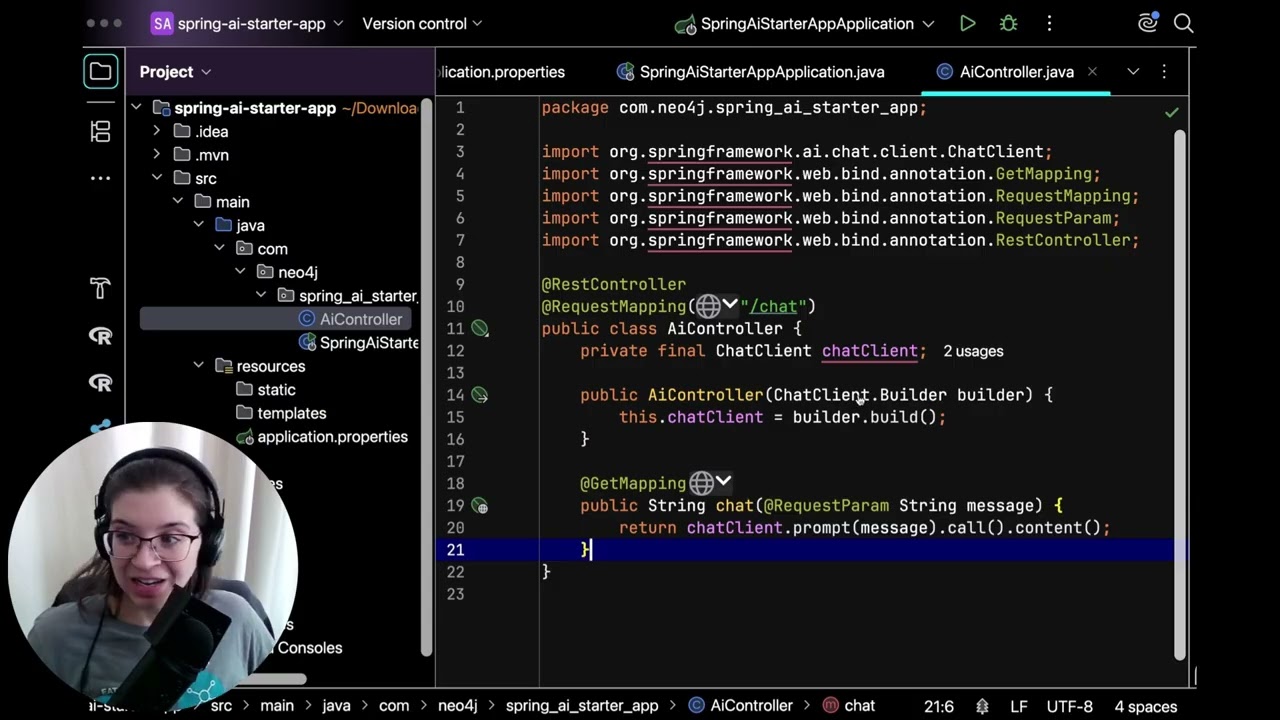Screen dimensions: 1280x720
Task: Open the project name dropdown spring-ai-starter-app
Action: [x=247, y=23]
